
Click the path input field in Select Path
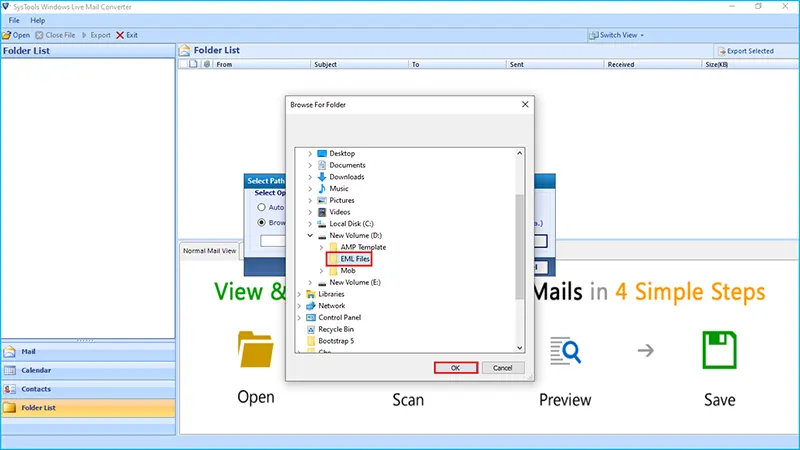tap(272, 241)
